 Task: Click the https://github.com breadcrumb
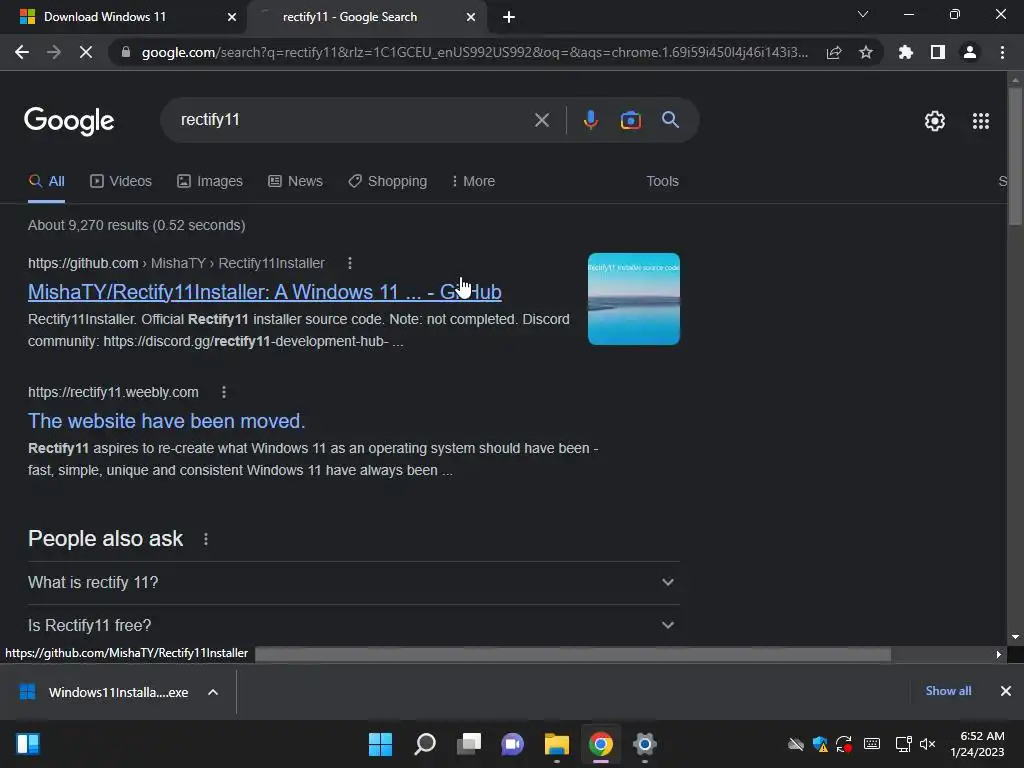[x=83, y=263]
